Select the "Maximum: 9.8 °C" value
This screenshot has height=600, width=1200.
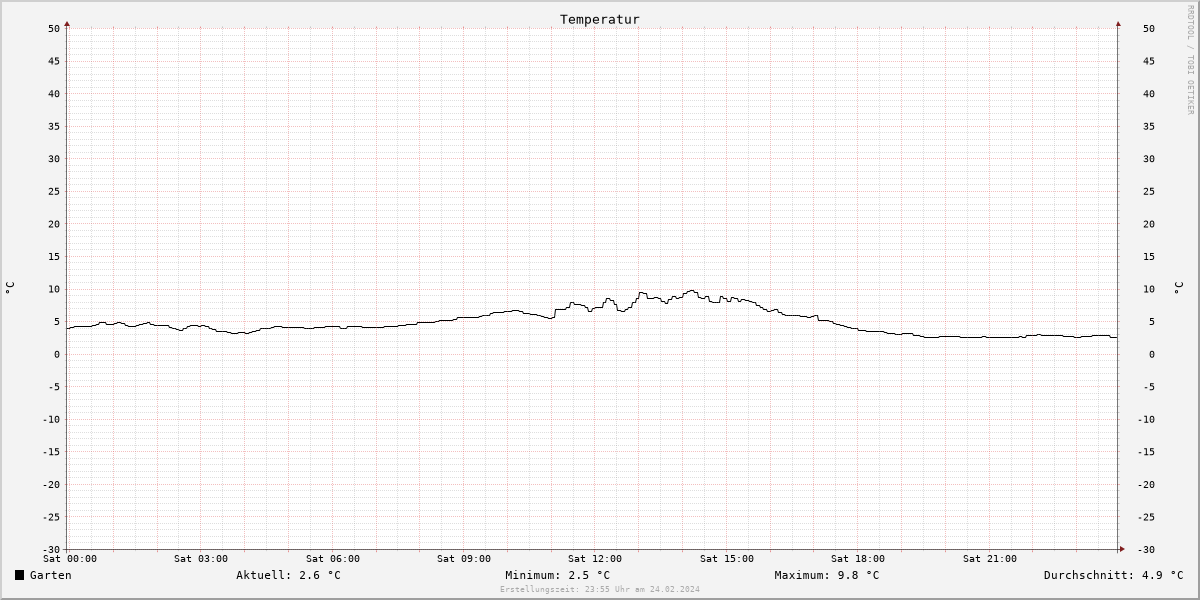click(827, 575)
